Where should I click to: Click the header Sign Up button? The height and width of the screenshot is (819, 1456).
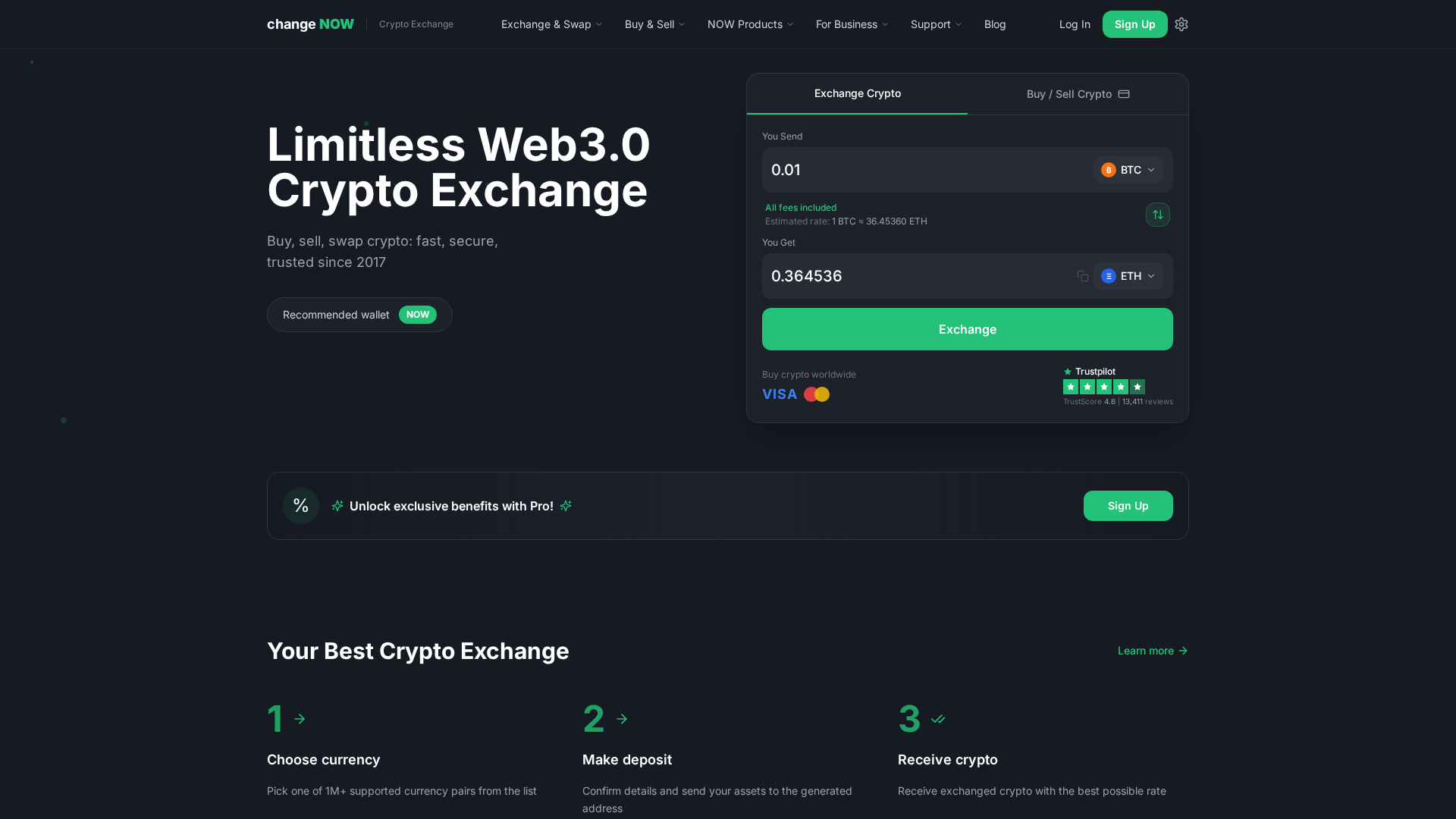click(x=1134, y=24)
